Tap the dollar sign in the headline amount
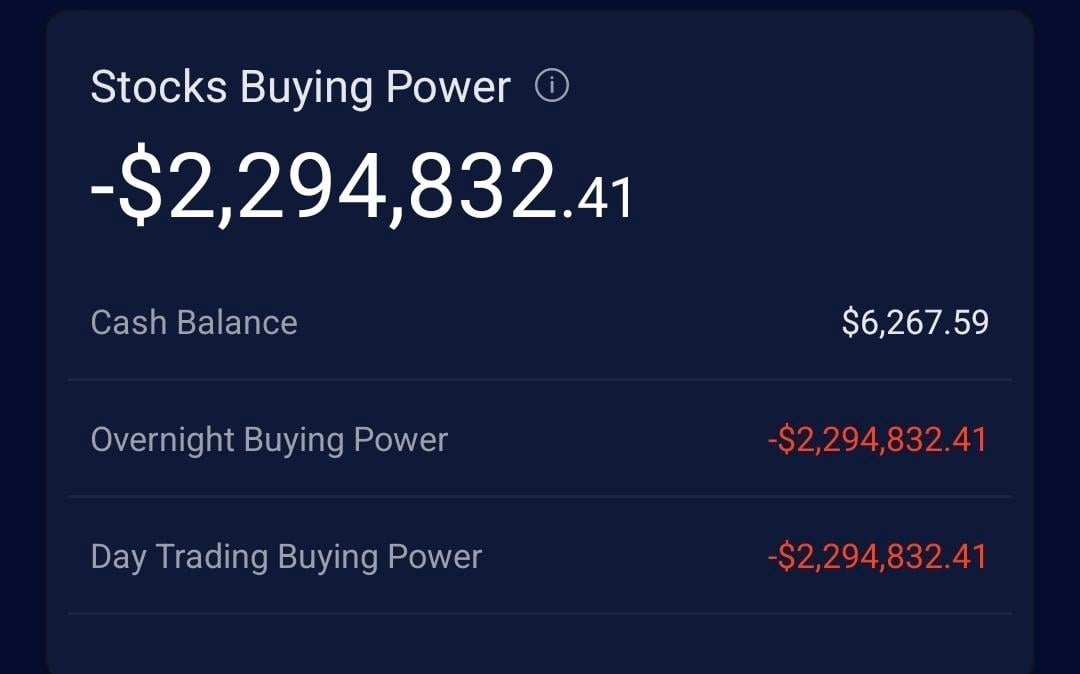This screenshot has width=1080, height=674. click(x=141, y=188)
